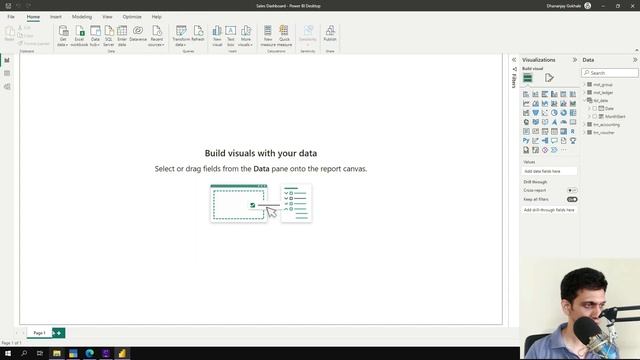Viewport: 640px width, 360px height.
Task: Select the Decomposition tree visual
Action: coord(545,141)
